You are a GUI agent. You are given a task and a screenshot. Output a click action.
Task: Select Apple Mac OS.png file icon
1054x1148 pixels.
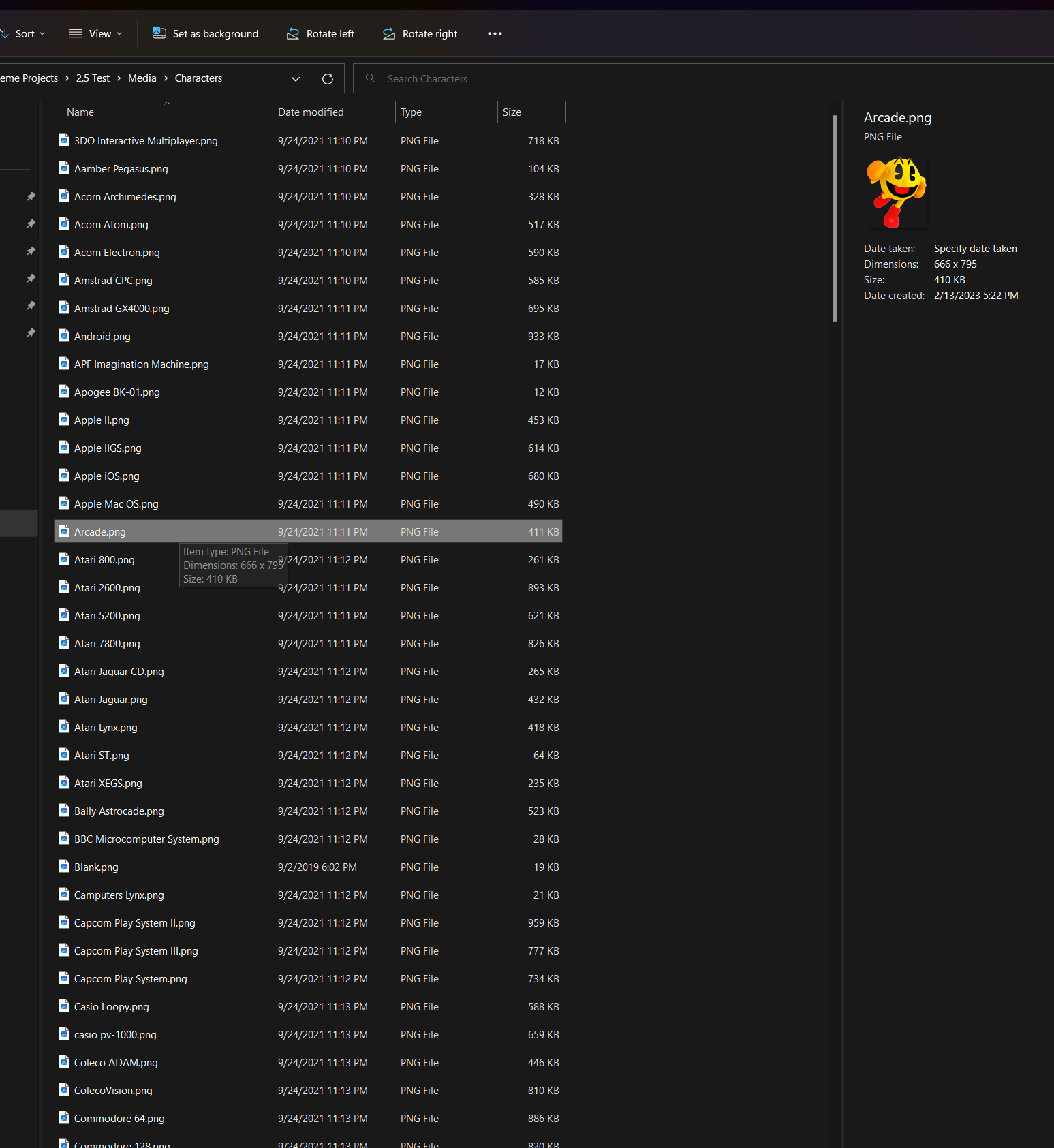(64, 503)
